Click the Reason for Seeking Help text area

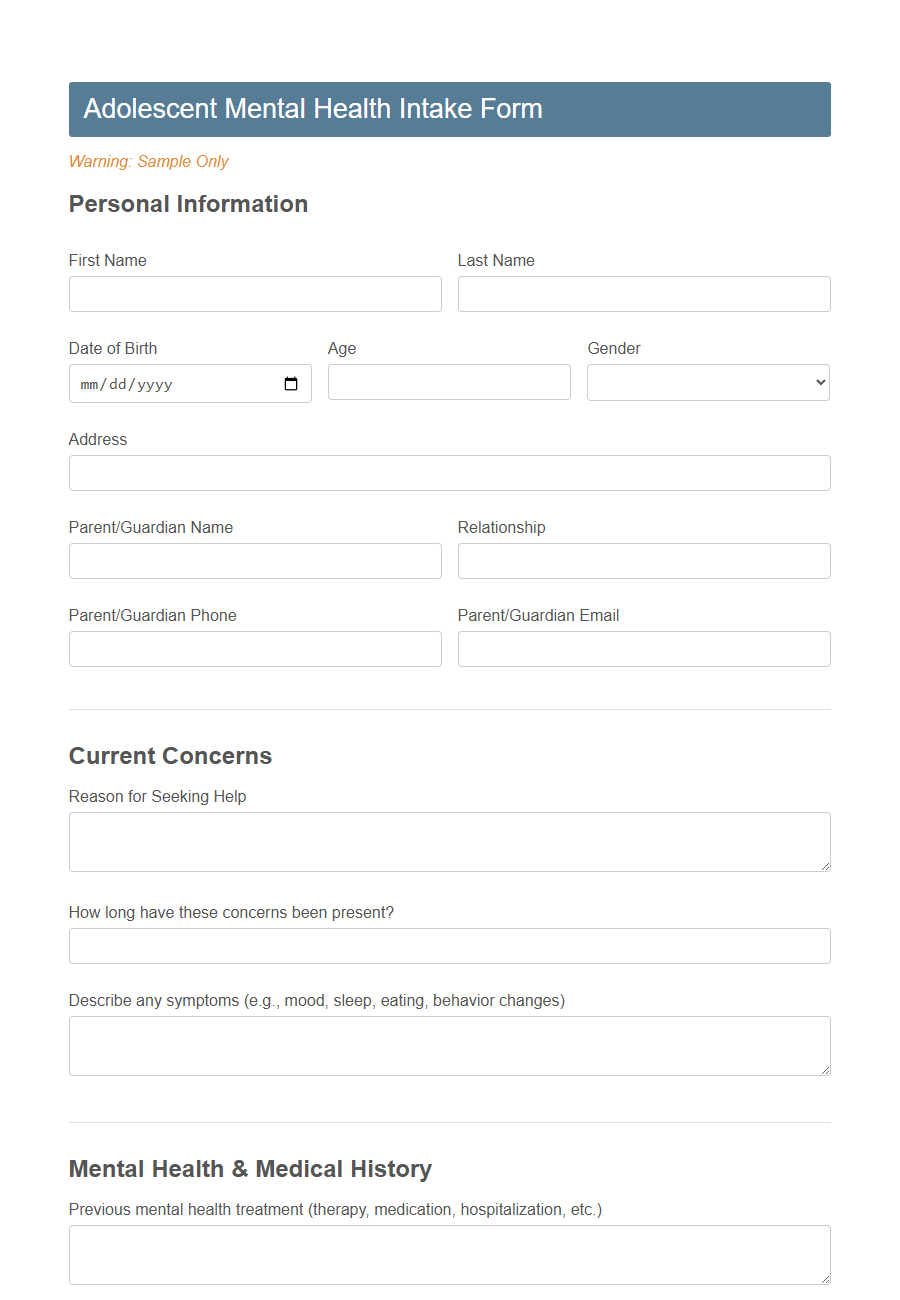click(449, 841)
